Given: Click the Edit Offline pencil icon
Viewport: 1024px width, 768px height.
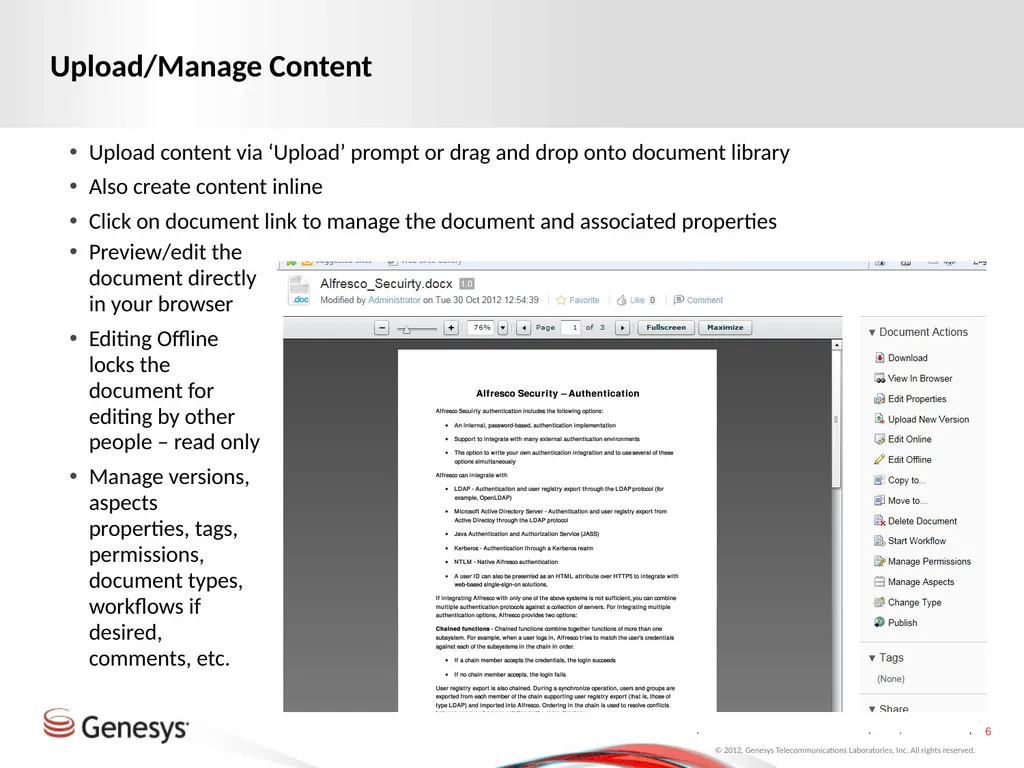Looking at the screenshot, I should click(x=879, y=459).
